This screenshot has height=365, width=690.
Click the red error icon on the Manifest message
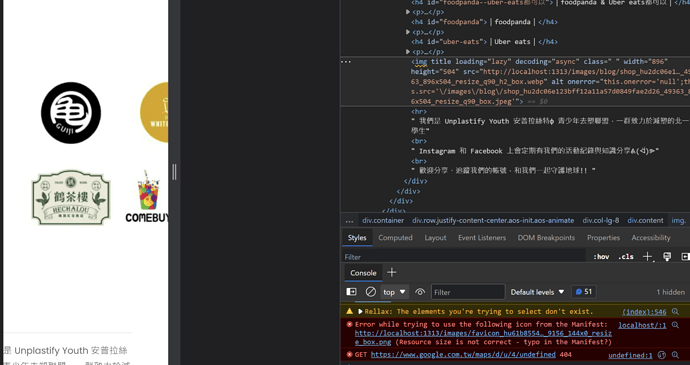[x=349, y=324]
